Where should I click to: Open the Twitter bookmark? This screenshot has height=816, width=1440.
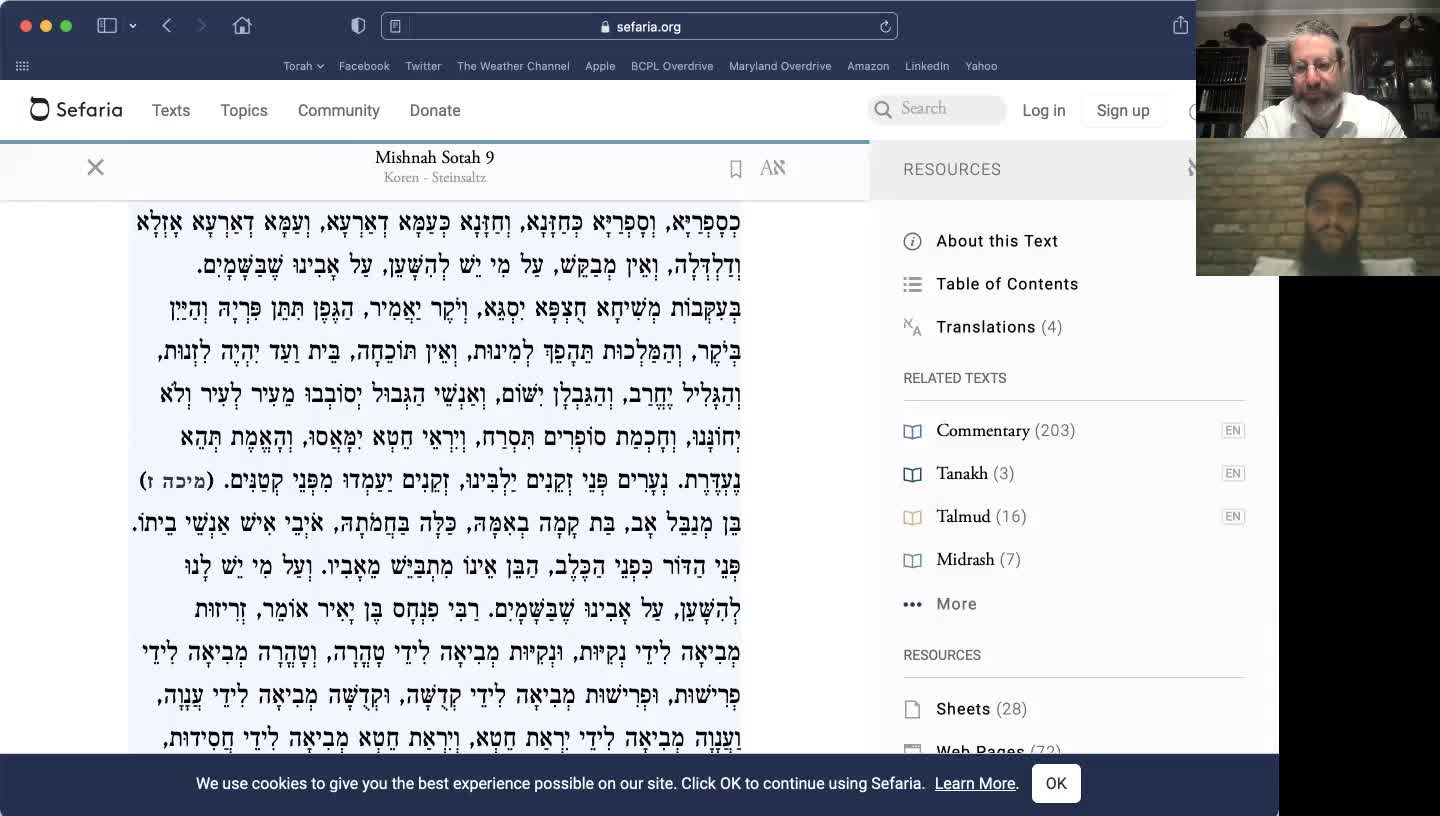tap(423, 66)
